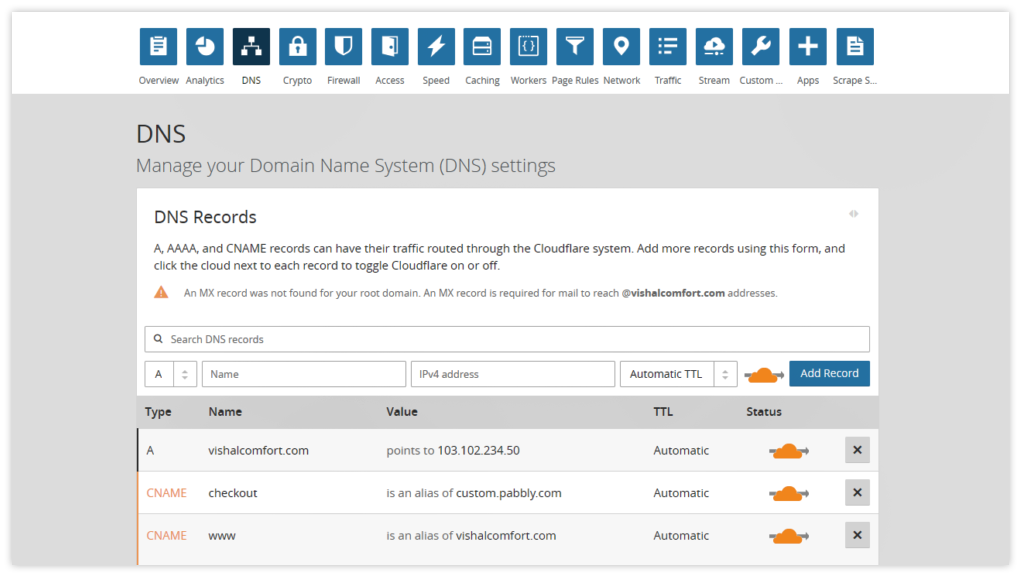Click the Caching tab label
Image resolution: width=1021 pixels, height=577 pixels.
point(483,80)
